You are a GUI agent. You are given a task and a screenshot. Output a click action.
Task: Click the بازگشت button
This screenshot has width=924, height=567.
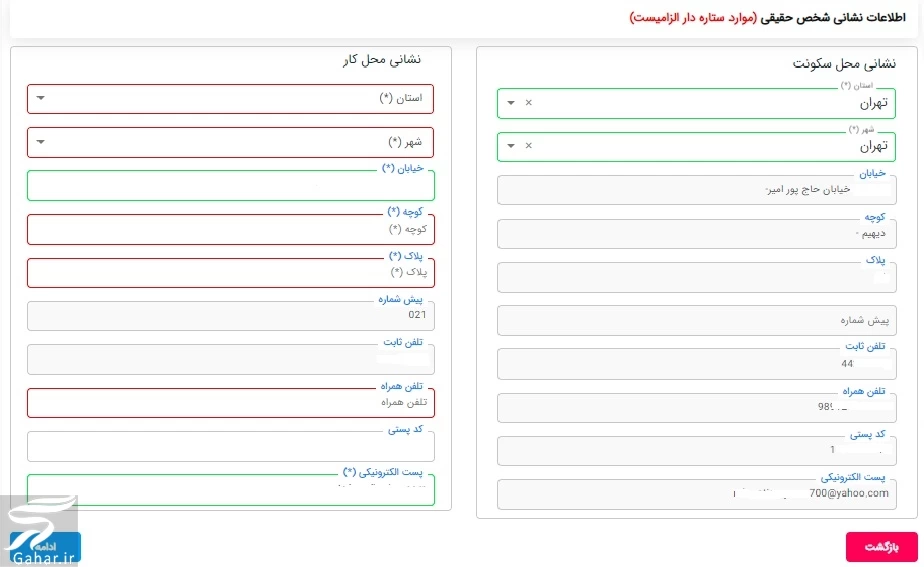(882, 547)
